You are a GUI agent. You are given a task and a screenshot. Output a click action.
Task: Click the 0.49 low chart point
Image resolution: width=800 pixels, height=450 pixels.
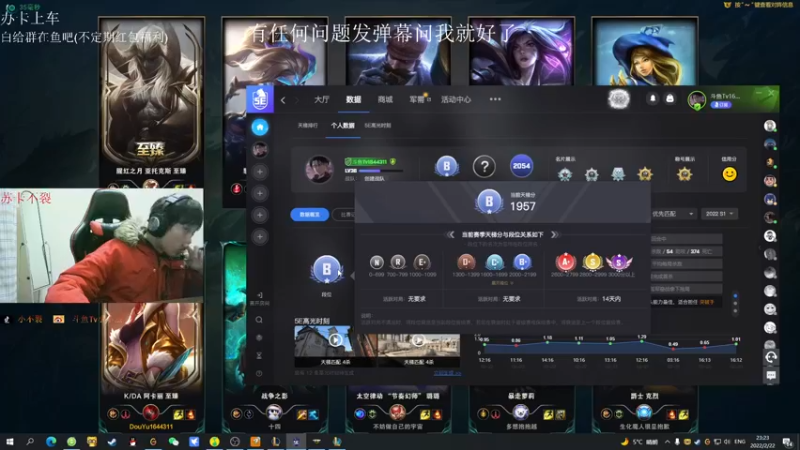[x=673, y=349]
